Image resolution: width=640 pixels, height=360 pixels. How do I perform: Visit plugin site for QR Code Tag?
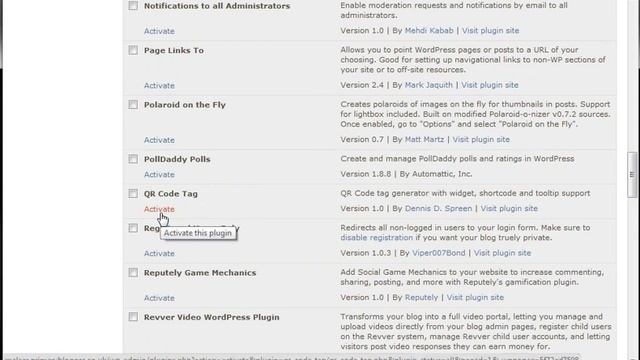(509, 208)
